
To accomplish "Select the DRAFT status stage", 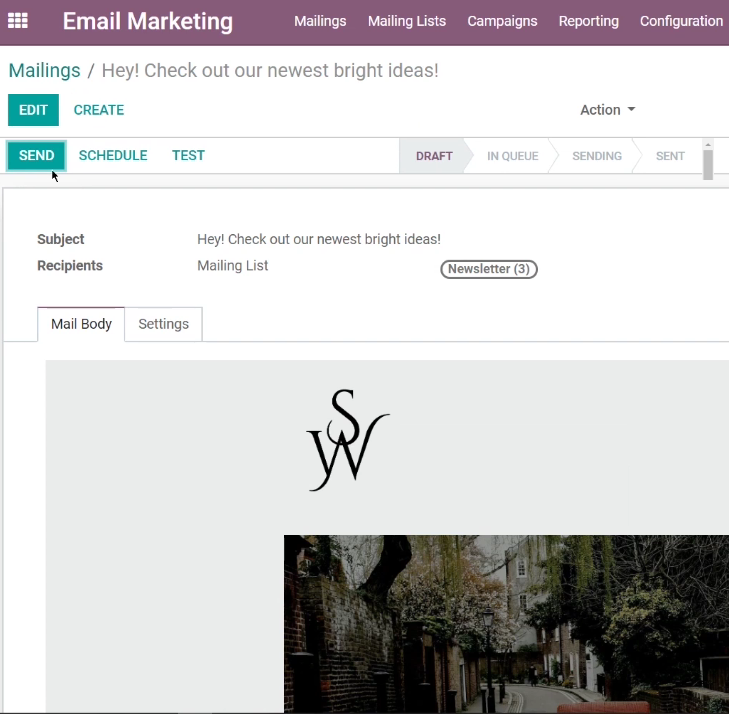I will click(434, 156).
